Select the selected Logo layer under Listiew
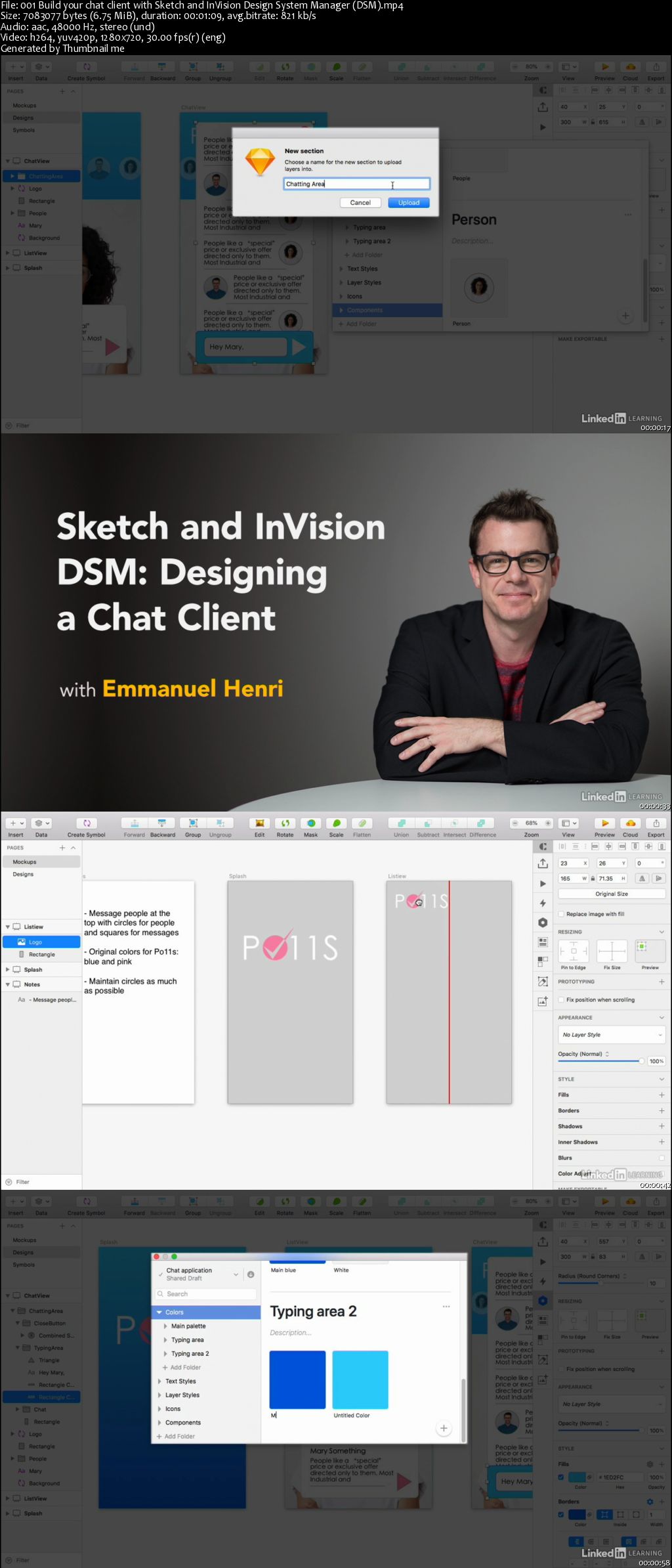 [x=41, y=942]
